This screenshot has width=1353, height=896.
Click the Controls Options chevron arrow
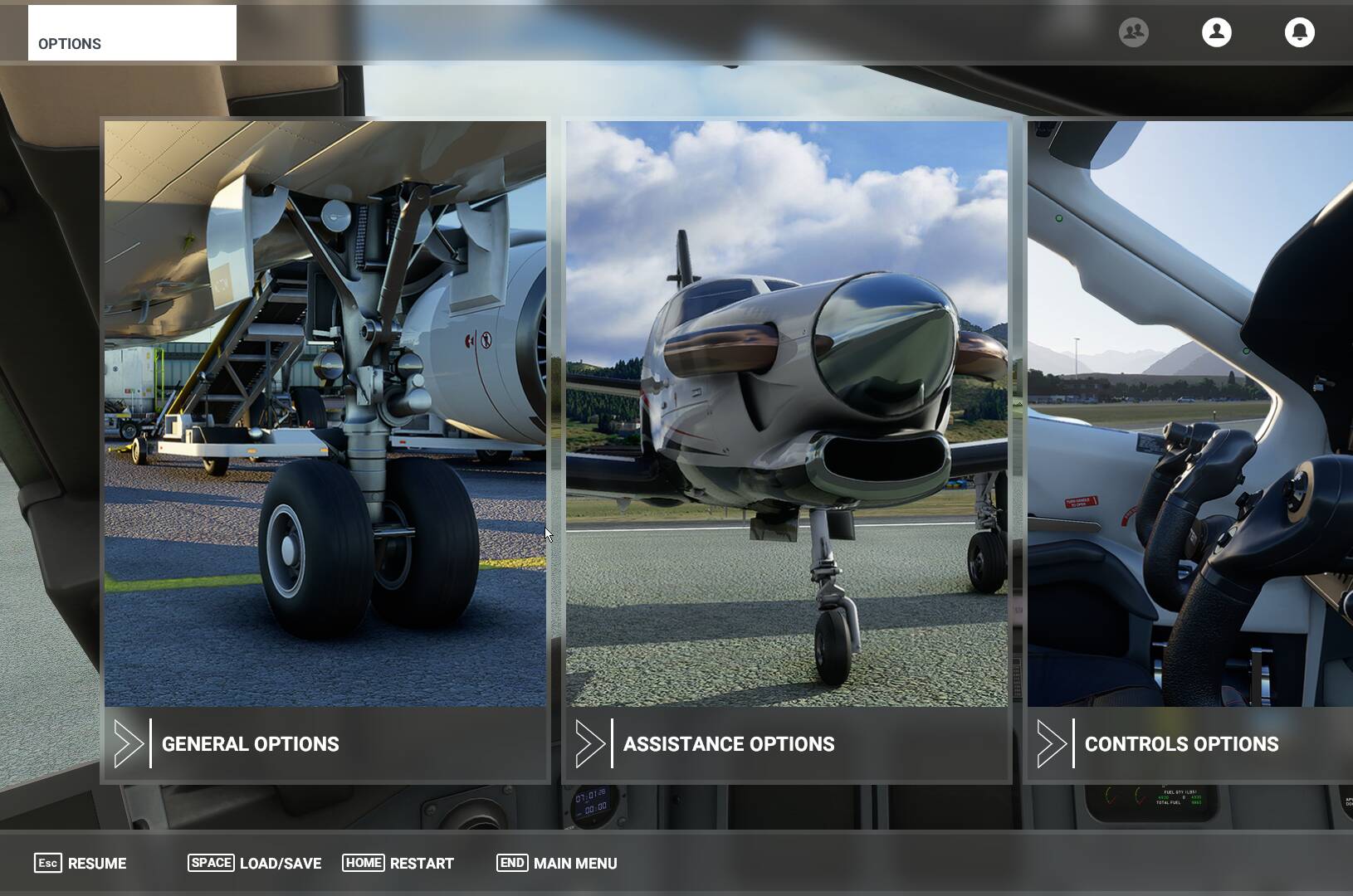click(1052, 743)
